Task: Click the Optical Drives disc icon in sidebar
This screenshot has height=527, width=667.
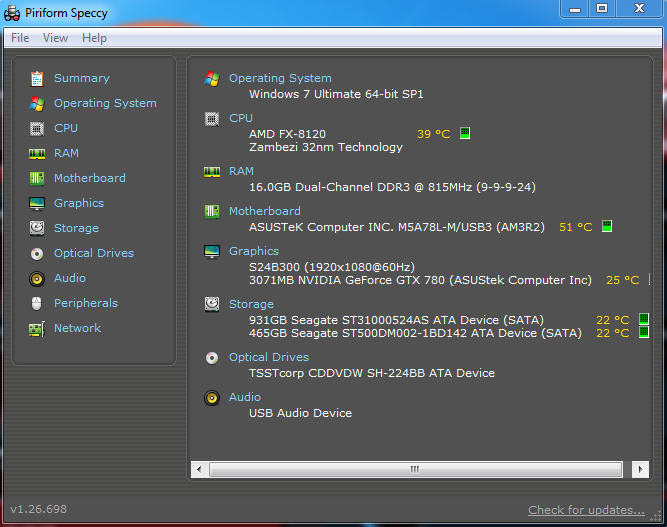Action: point(37,254)
